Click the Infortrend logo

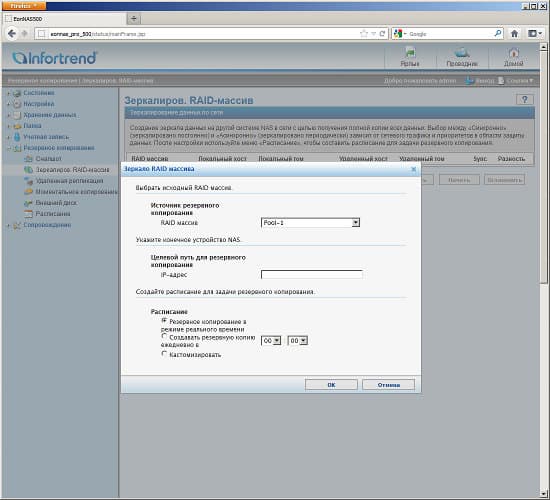[55, 58]
